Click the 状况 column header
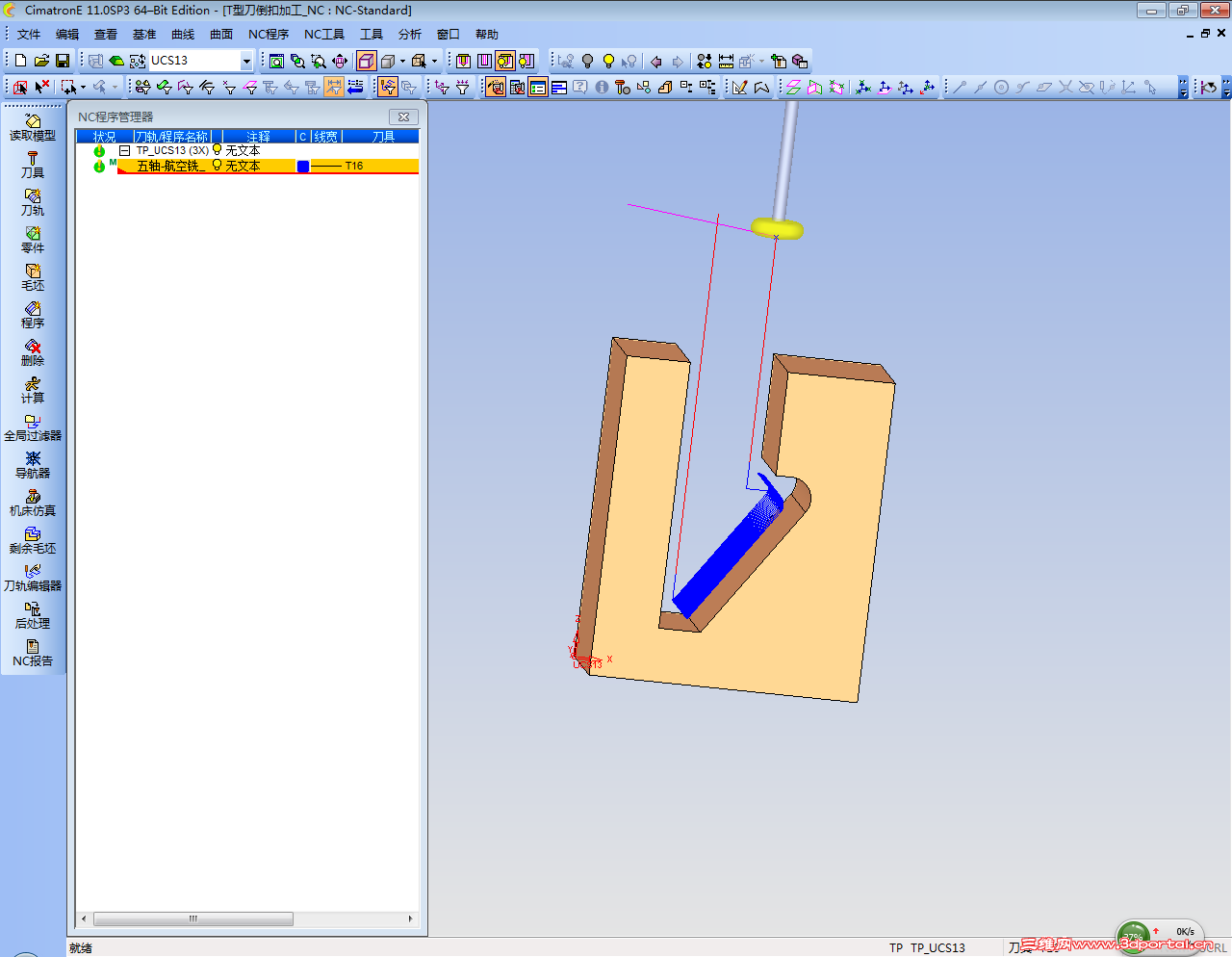 104,137
